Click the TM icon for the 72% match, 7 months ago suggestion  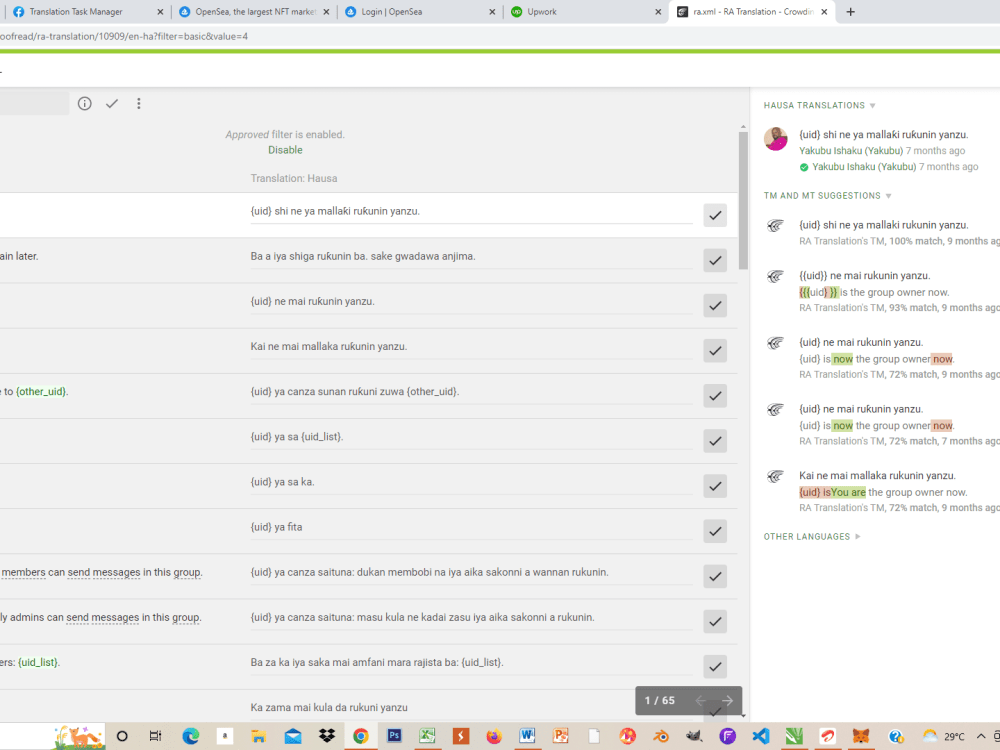tap(775, 409)
